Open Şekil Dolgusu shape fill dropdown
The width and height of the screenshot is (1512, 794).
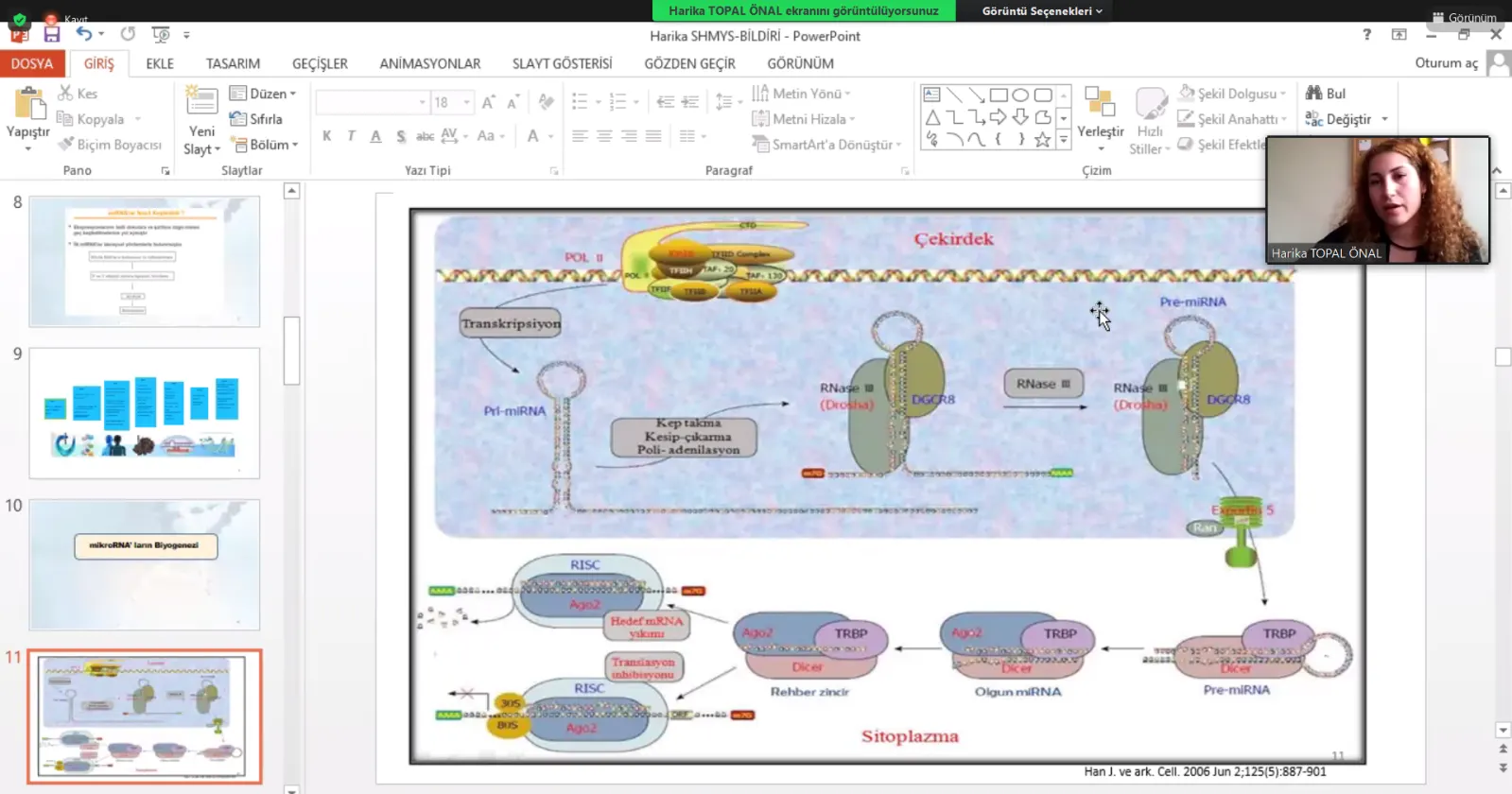(1232, 94)
